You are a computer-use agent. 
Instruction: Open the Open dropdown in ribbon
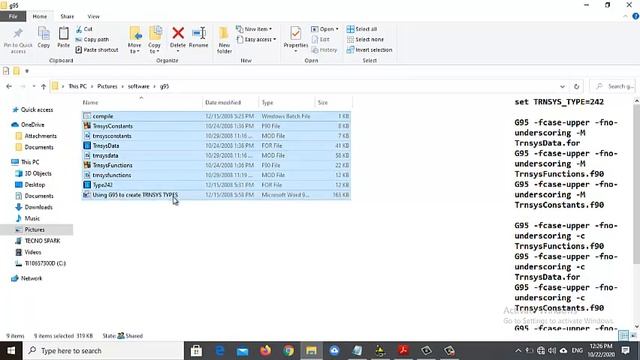coord(325,29)
